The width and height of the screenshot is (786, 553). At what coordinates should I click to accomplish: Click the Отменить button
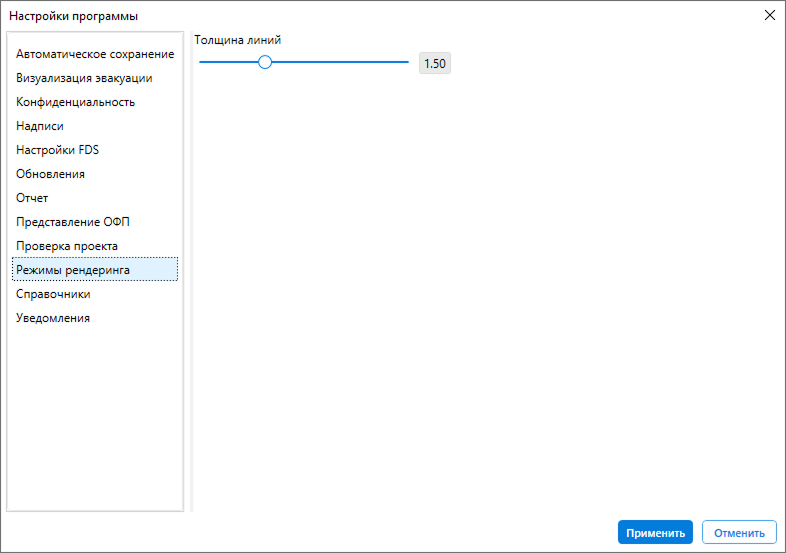(x=739, y=532)
